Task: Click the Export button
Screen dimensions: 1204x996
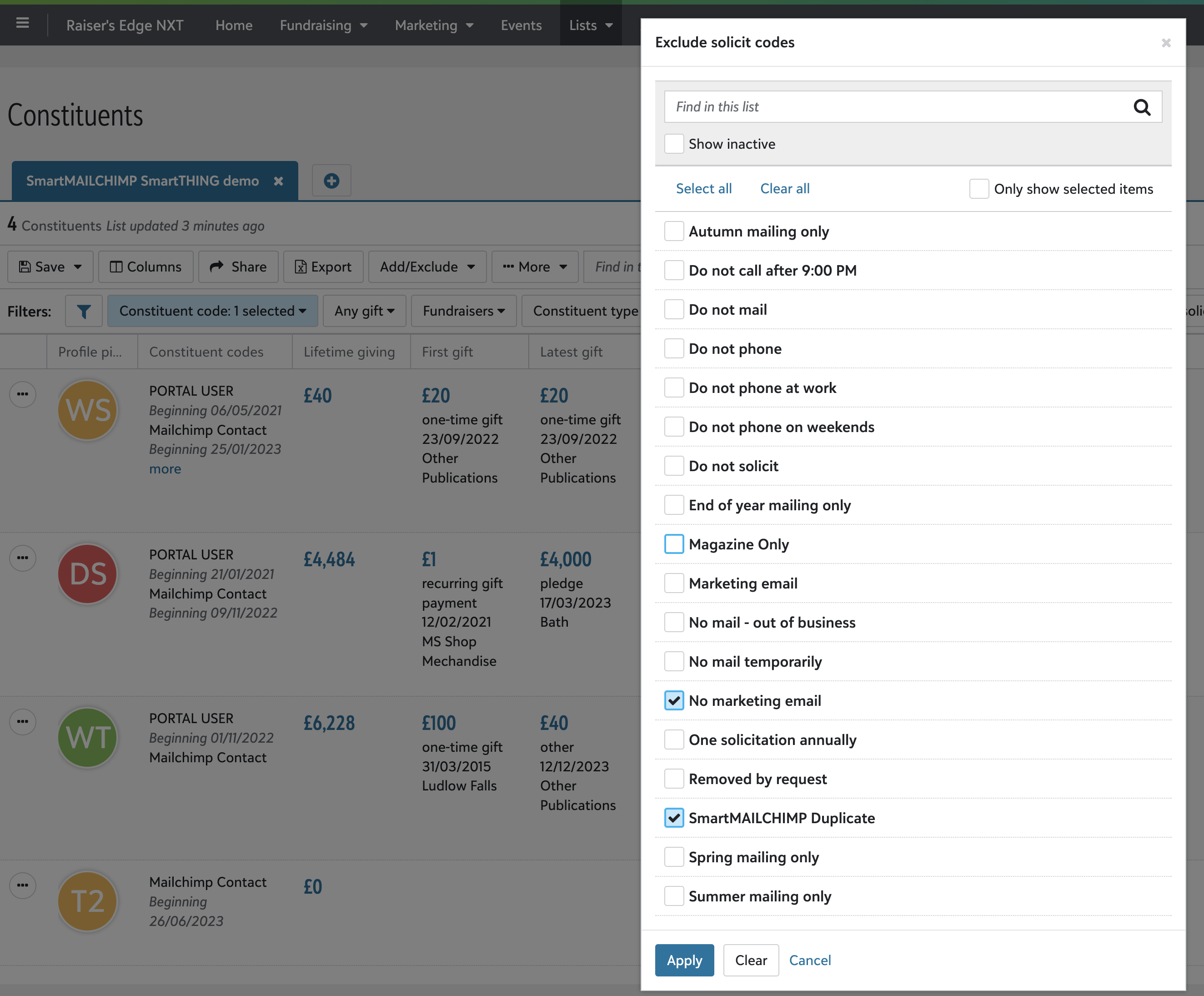Action: [323, 267]
